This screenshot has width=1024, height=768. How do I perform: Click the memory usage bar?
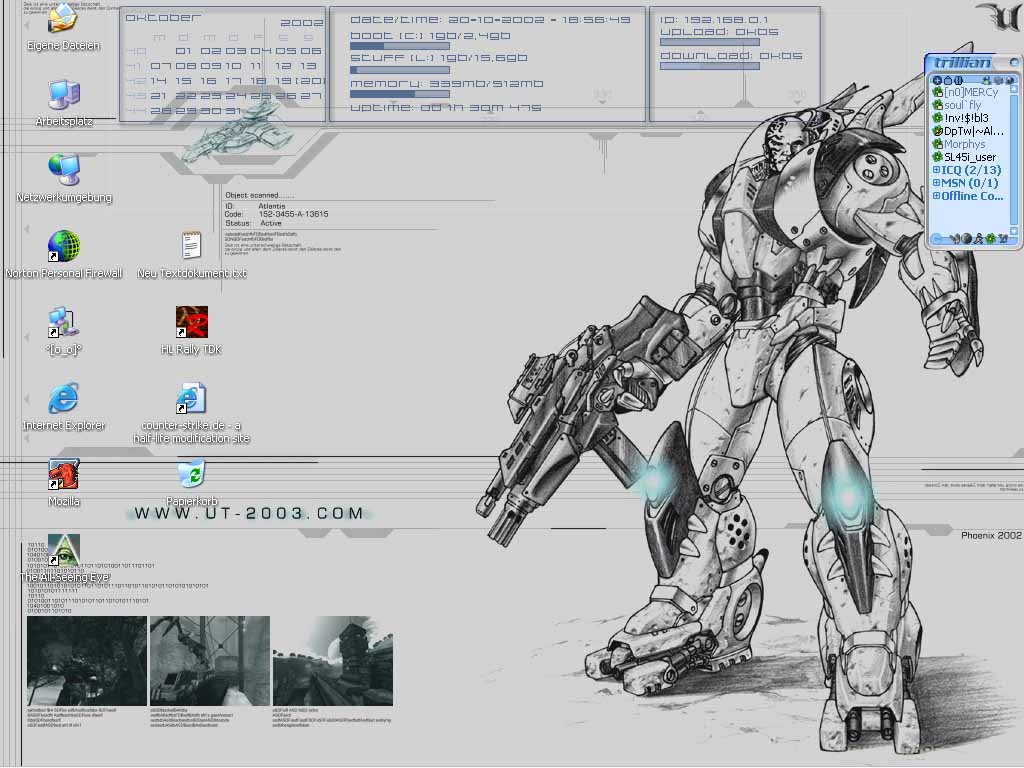click(x=400, y=94)
